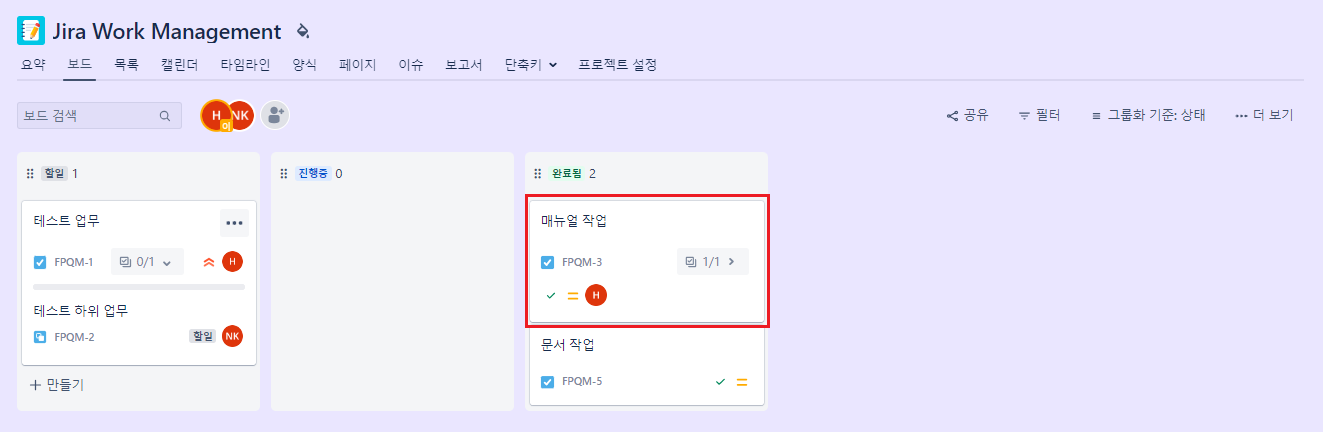Click the drag handle of 완료됨 column

tap(537, 173)
